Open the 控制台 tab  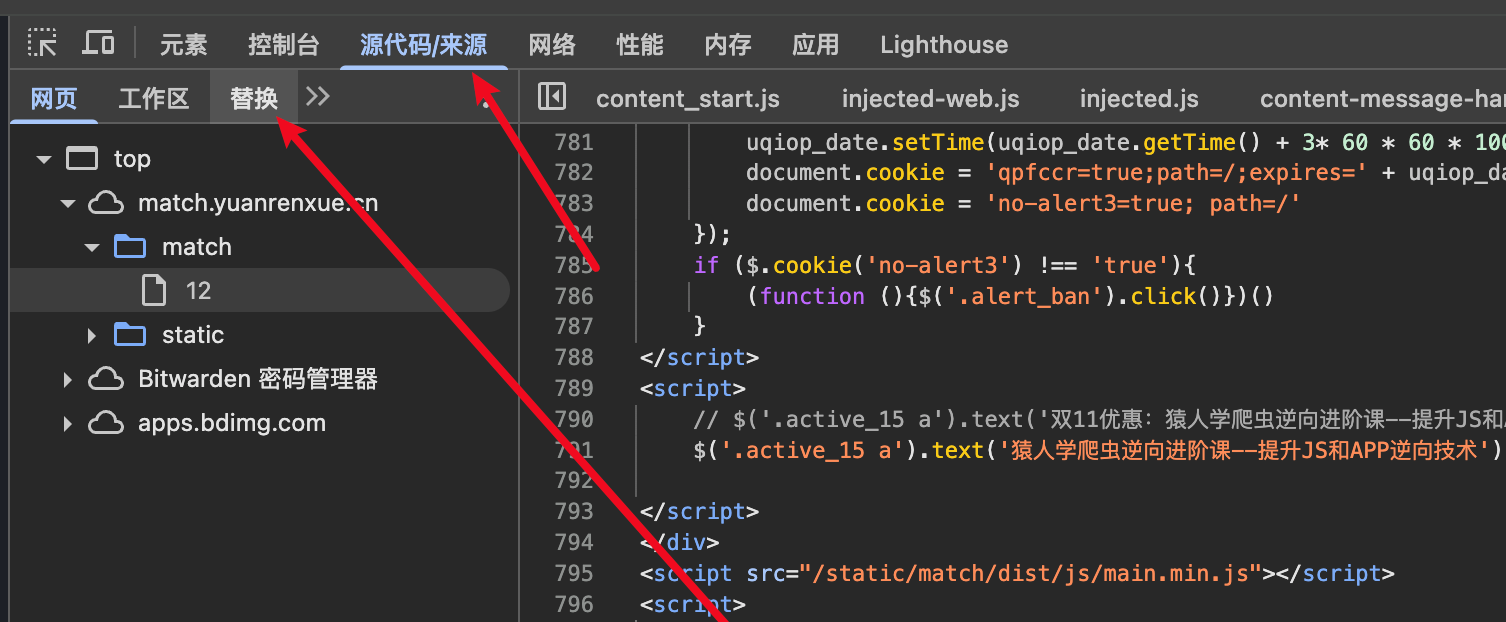pyautogui.click(x=284, y=45)
